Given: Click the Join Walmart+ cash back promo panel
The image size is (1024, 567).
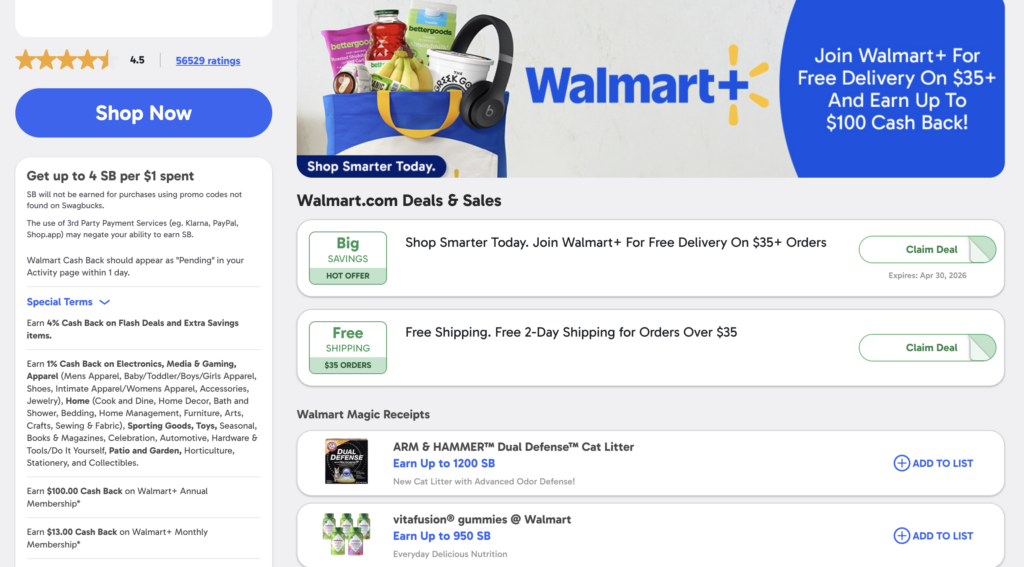Looking at the screenshot, I should coord(896,89).
